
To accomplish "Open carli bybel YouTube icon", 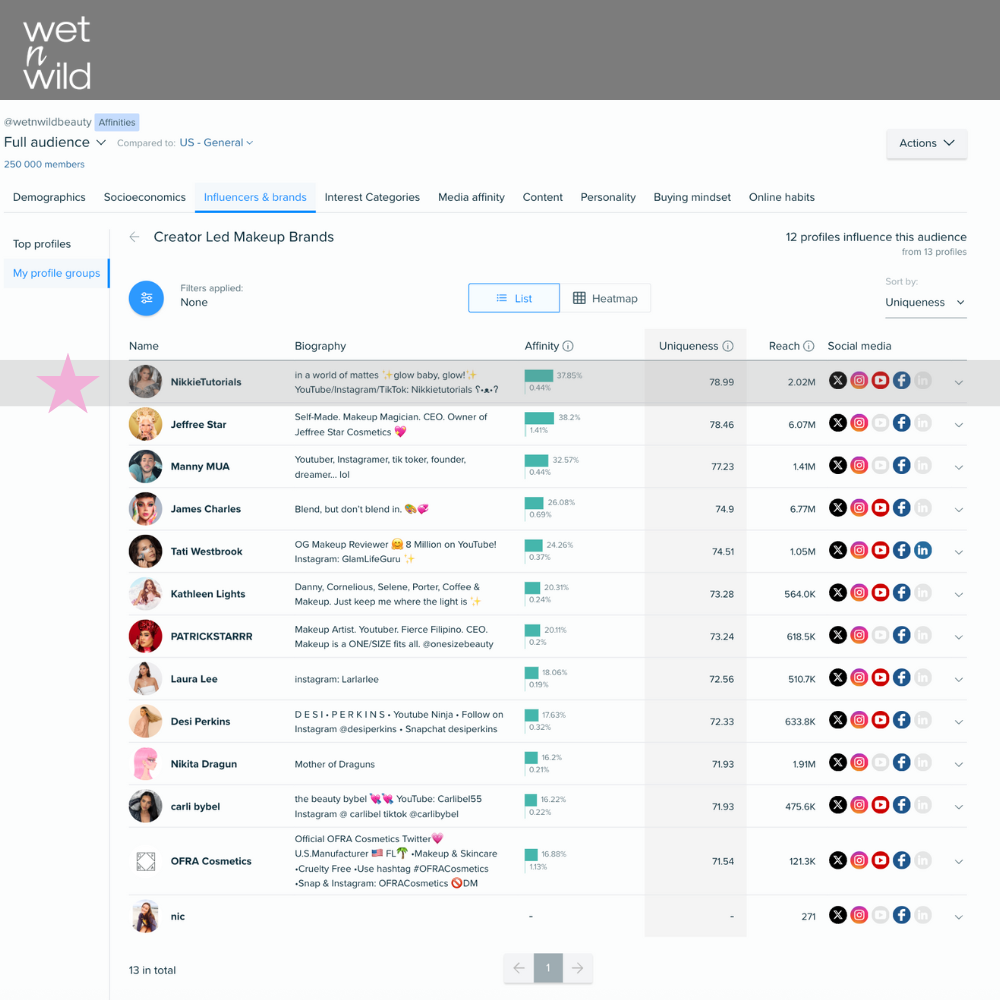I will tap(880, 805).
